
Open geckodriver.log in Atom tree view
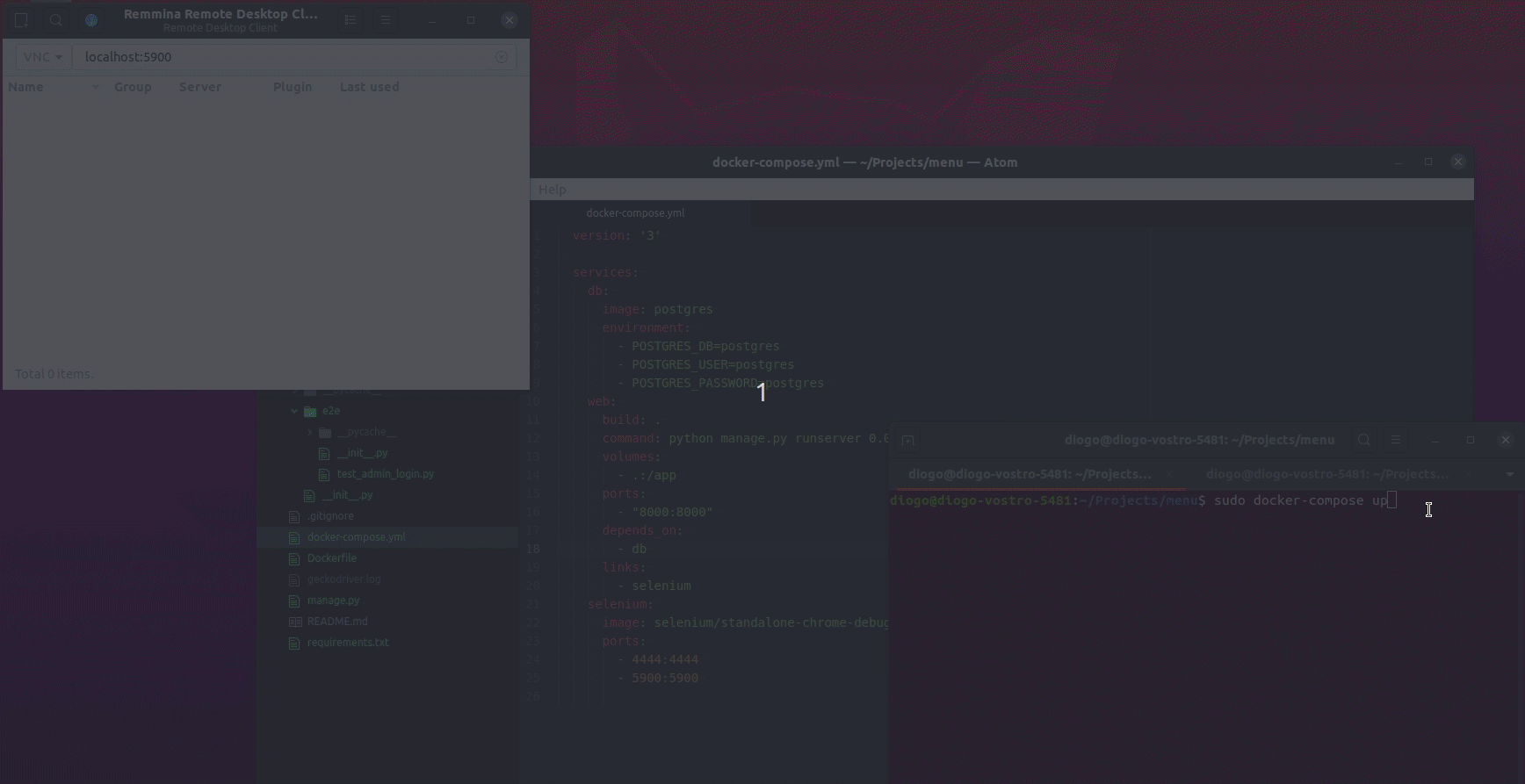(343, 579)
